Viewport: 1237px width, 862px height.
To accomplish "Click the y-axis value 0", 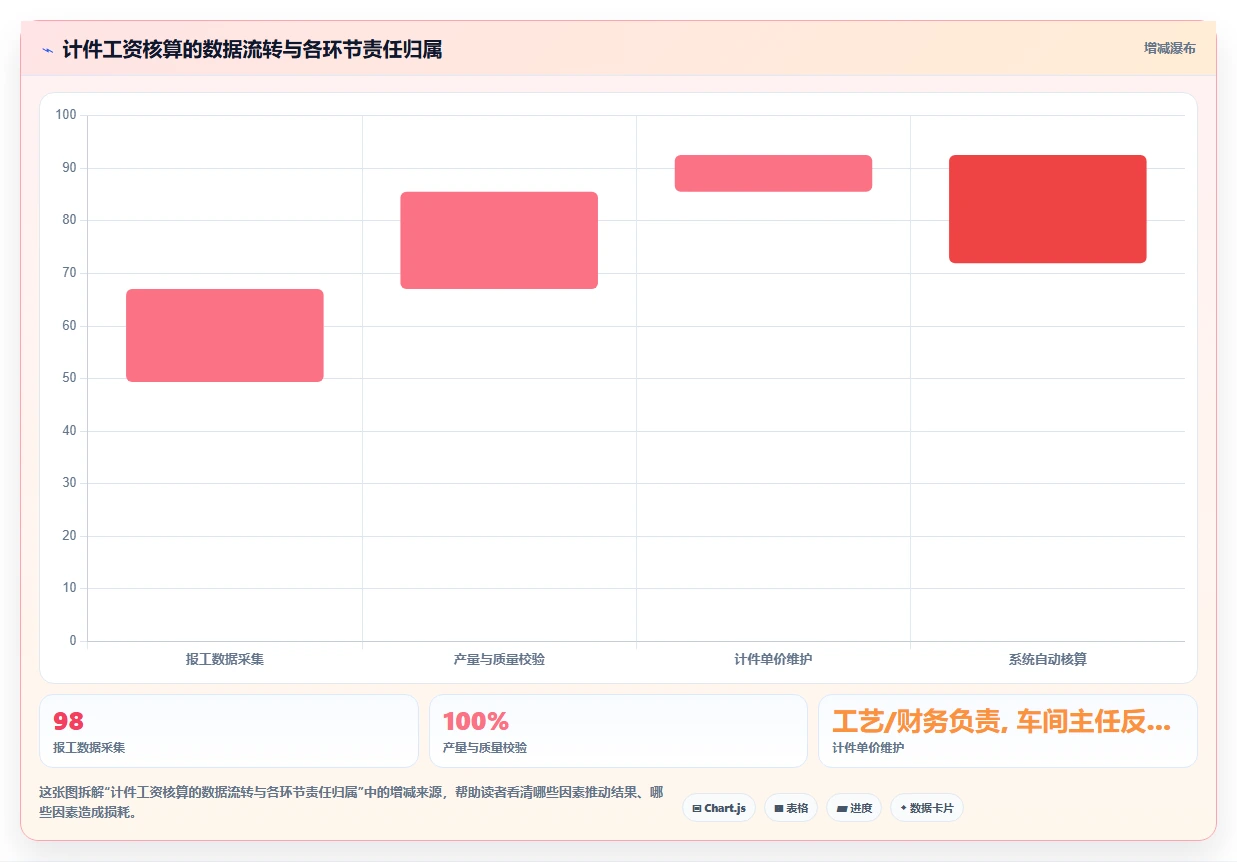I will (x=73, y=641).
